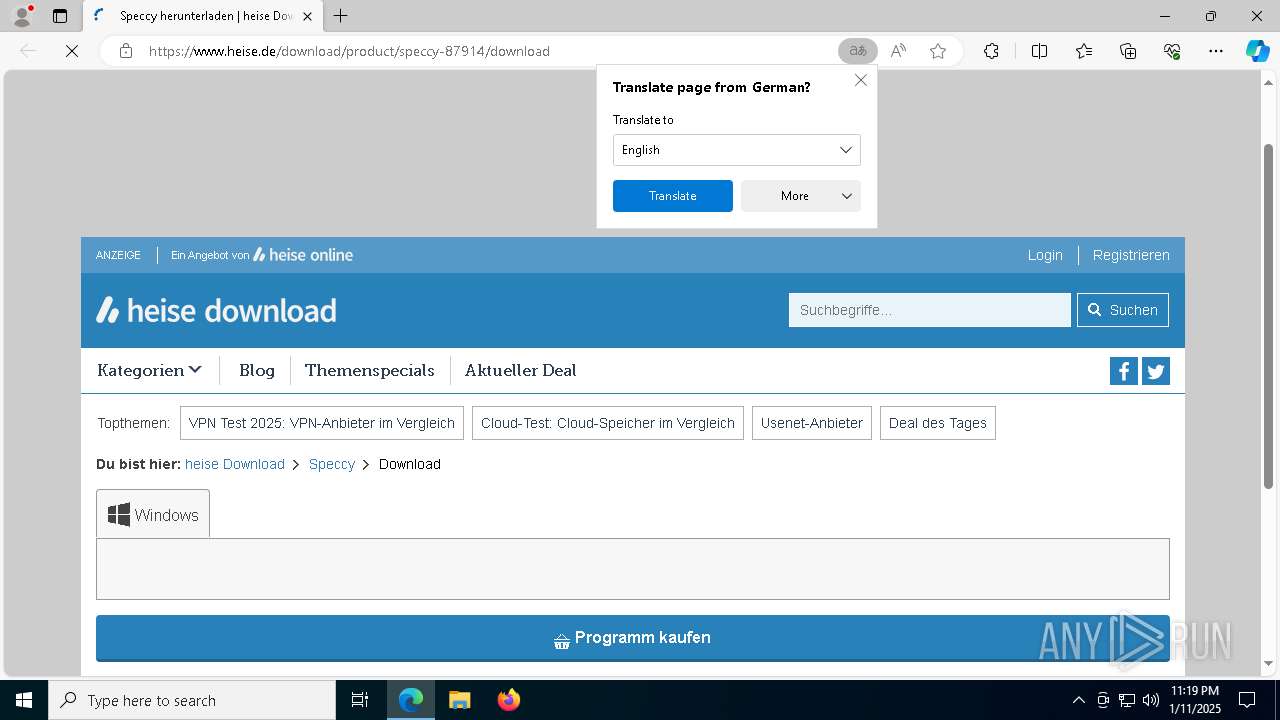This screenshot has width=1280, height=720.
Task: Open Aktueller Deal menu item
Action: pyautogui.click(x=521, y=370)
